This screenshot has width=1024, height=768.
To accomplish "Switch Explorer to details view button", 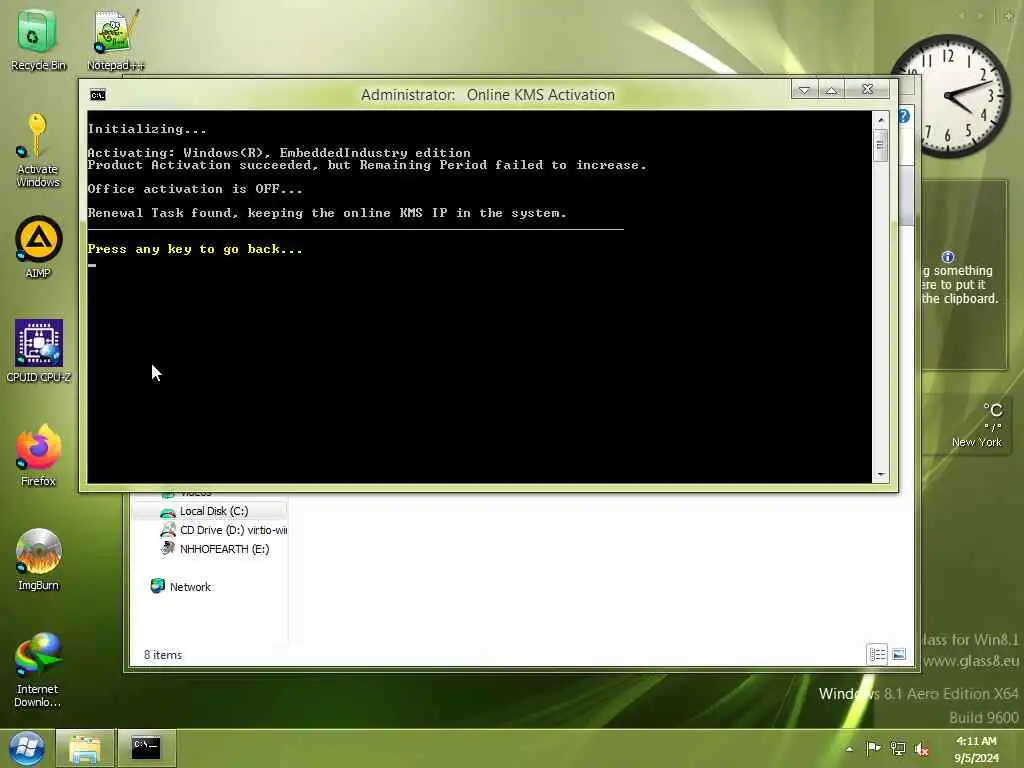I will (x=877, y=654).
